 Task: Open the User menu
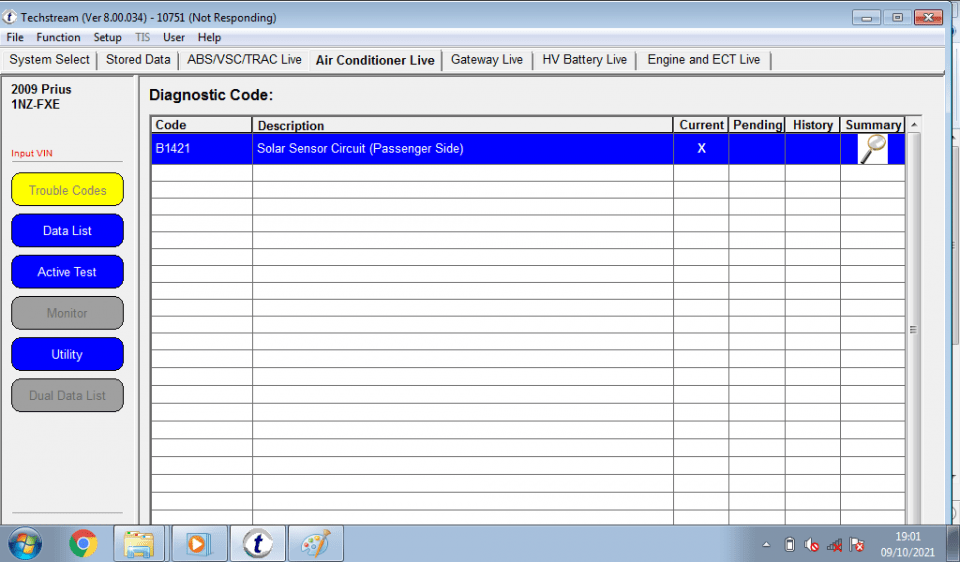click(x=174, y=37)
